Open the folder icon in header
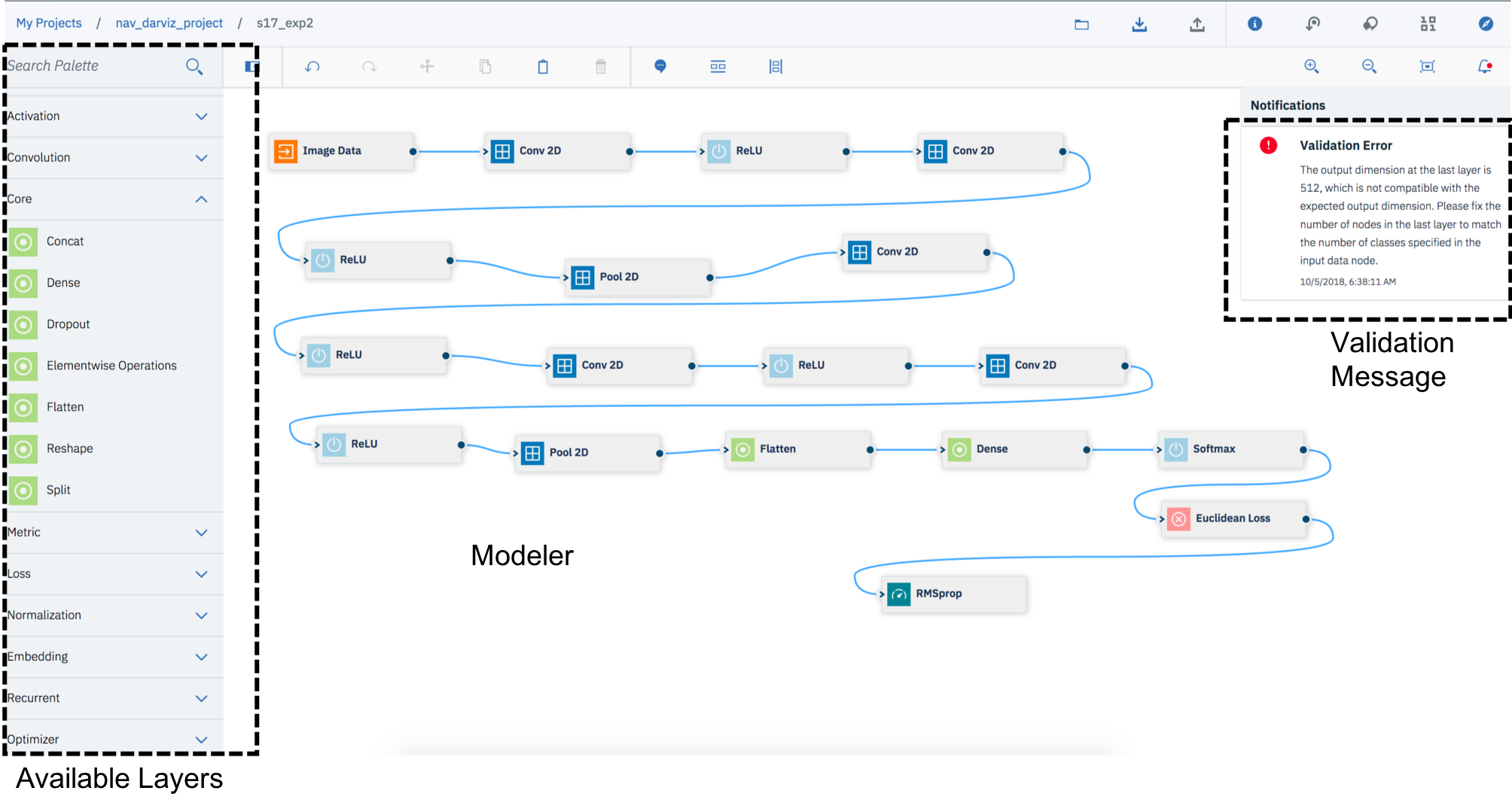This screenshot has height=812, width=1512. click(1082, 24)
